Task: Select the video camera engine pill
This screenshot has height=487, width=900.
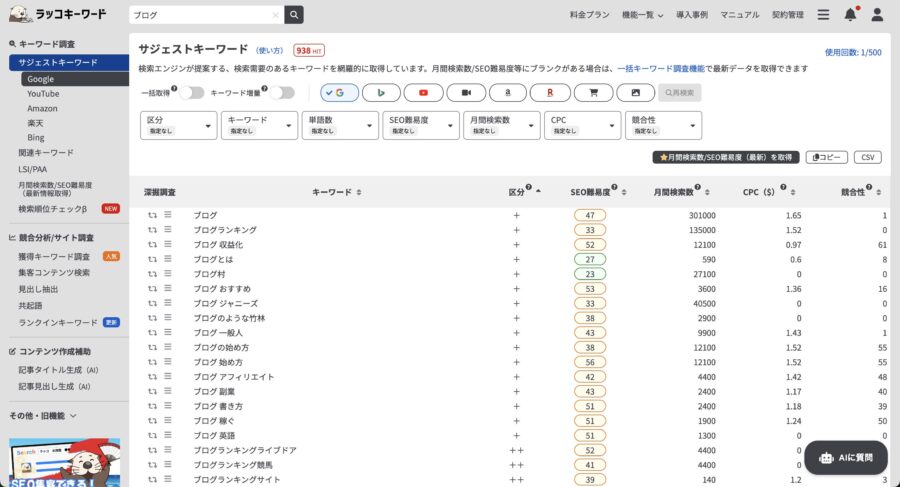Action: coord(466,92)
